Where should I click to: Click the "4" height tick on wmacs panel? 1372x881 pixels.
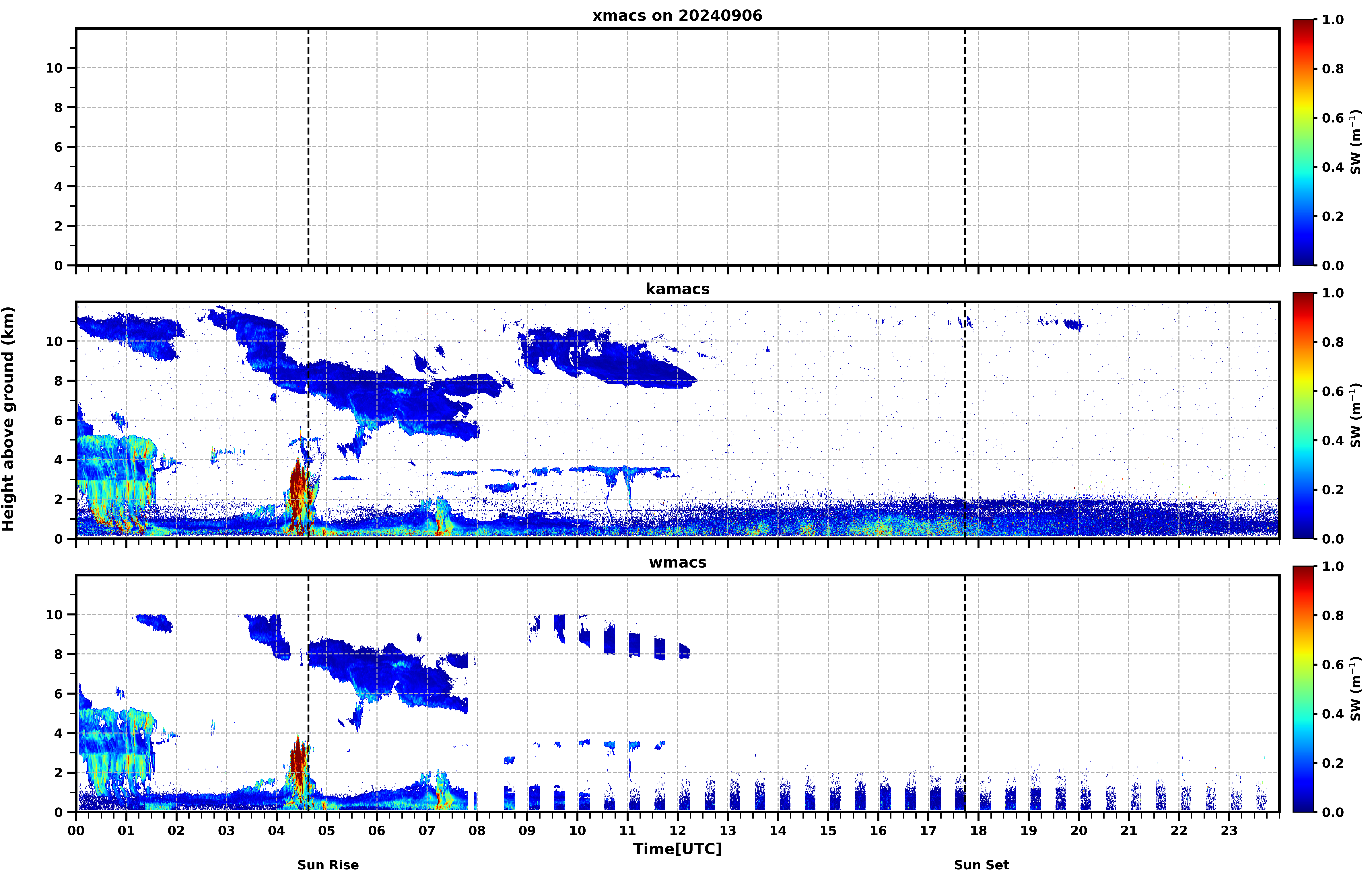click(x=58, y=733)
